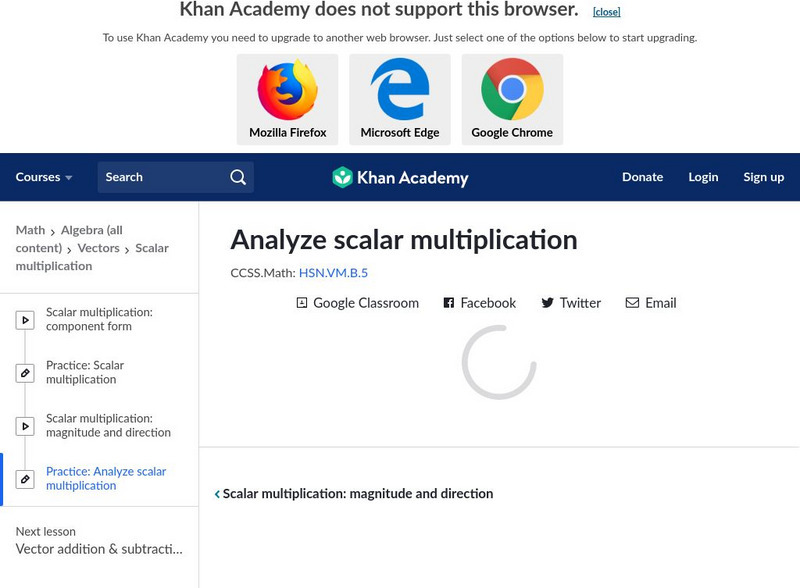Click the Sign up button
This screenshot has width=800, height=588.
point(763,177)
